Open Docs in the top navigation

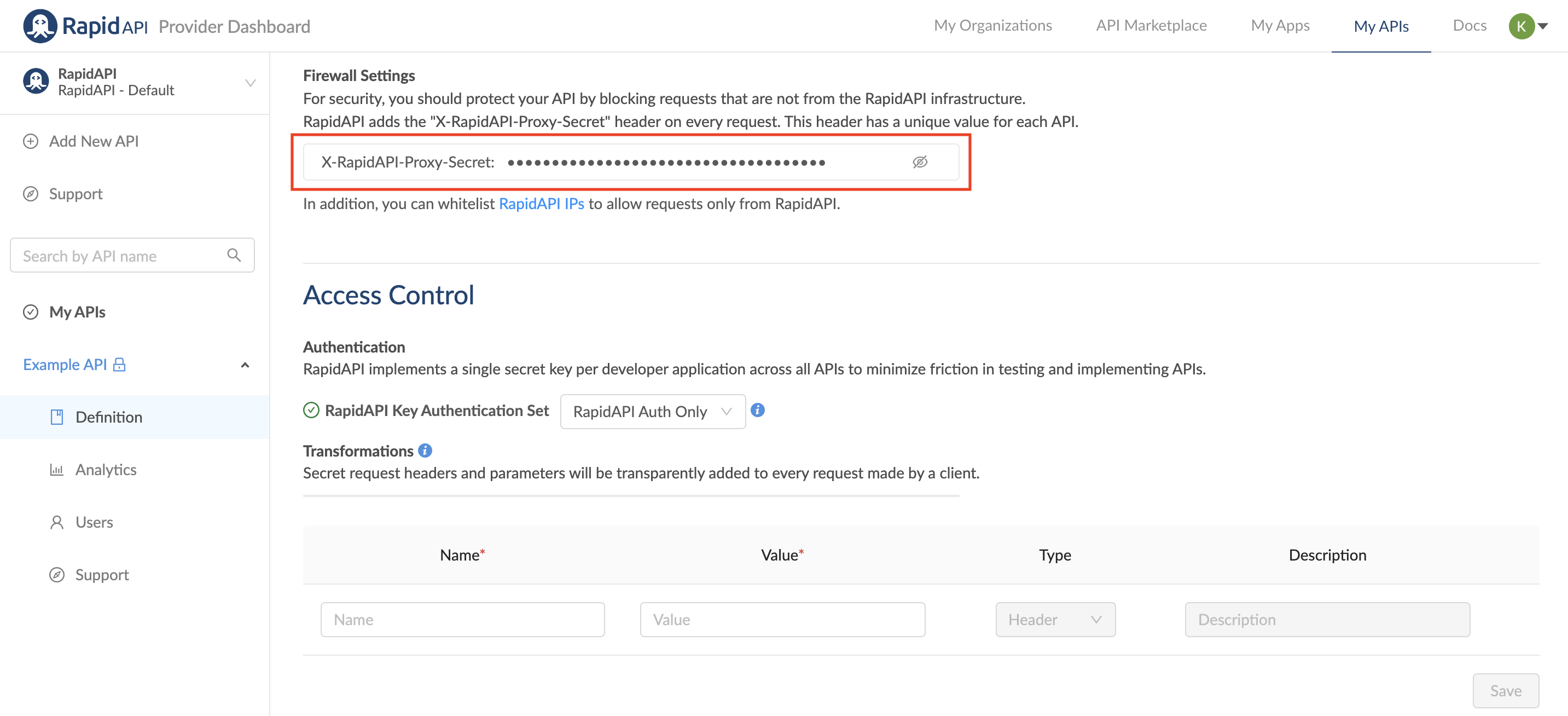click(1470, 26)
